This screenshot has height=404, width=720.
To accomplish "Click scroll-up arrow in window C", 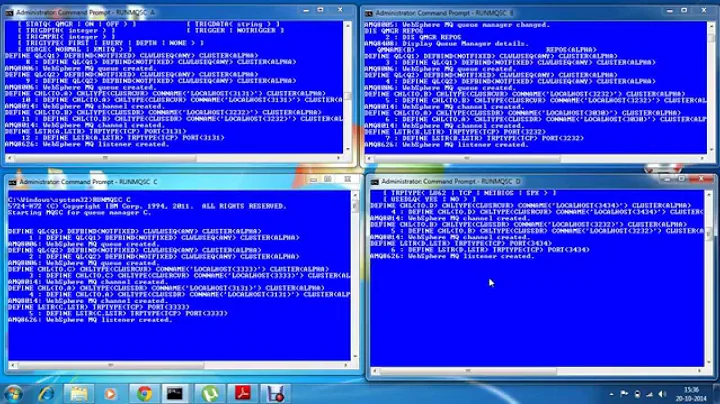I will tap(354, 195).
